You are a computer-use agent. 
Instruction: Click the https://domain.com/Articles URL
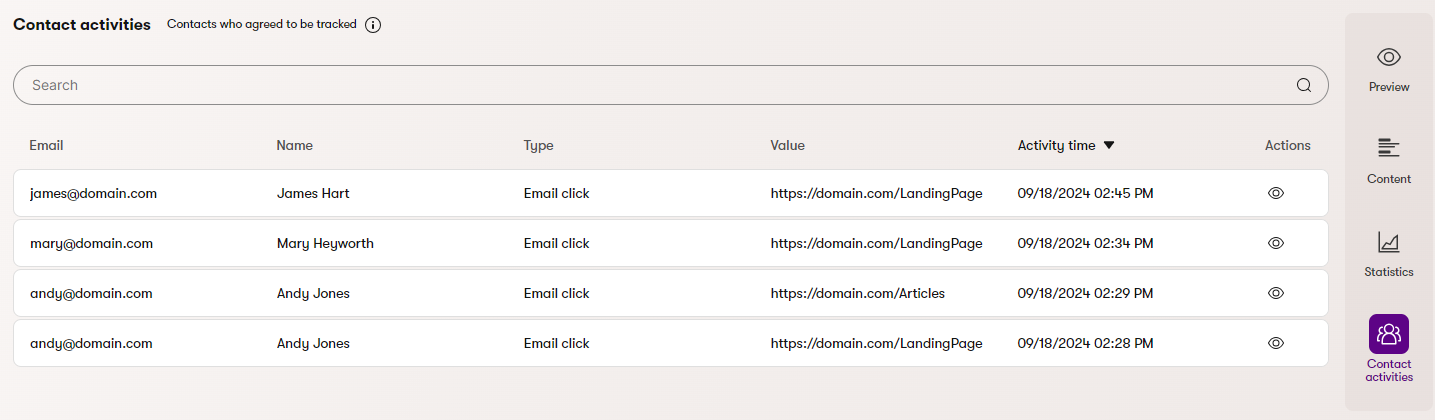click(857, 293)
